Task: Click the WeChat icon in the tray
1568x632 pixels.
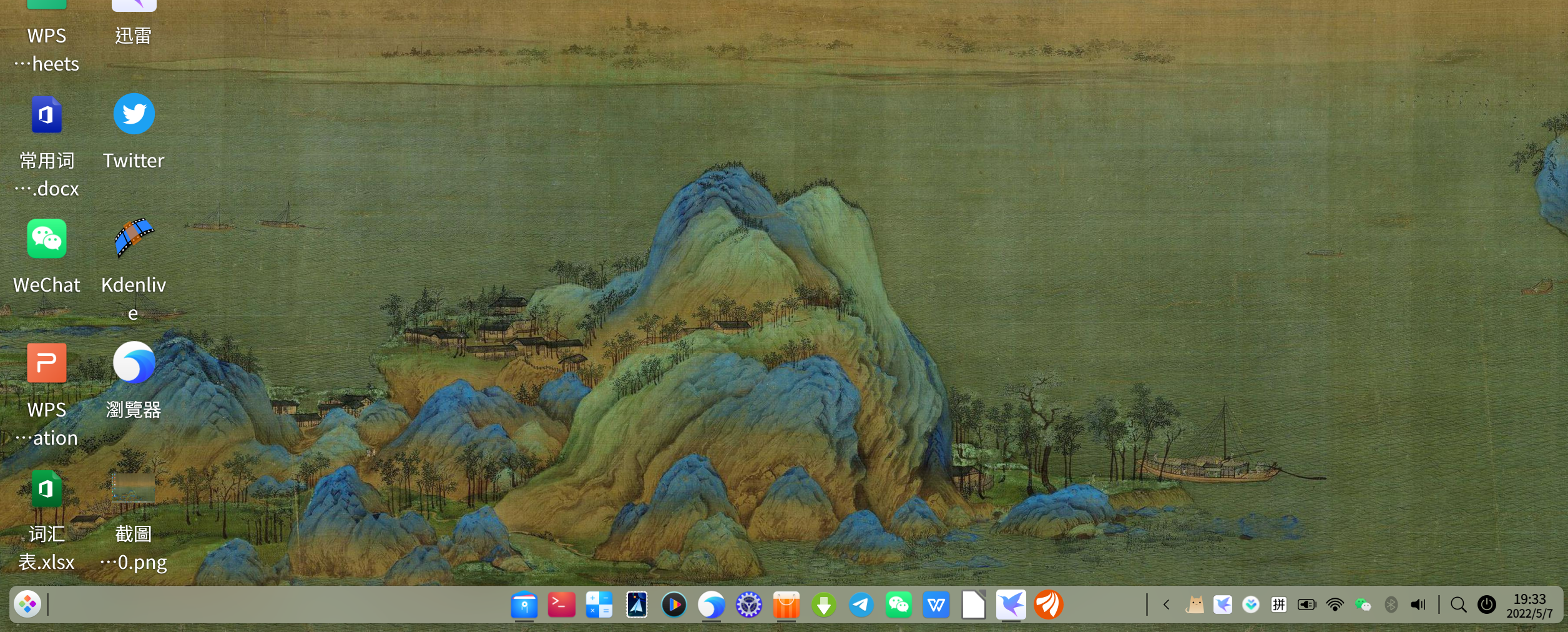Action: pyautogui.click(x=1363, y=605)
